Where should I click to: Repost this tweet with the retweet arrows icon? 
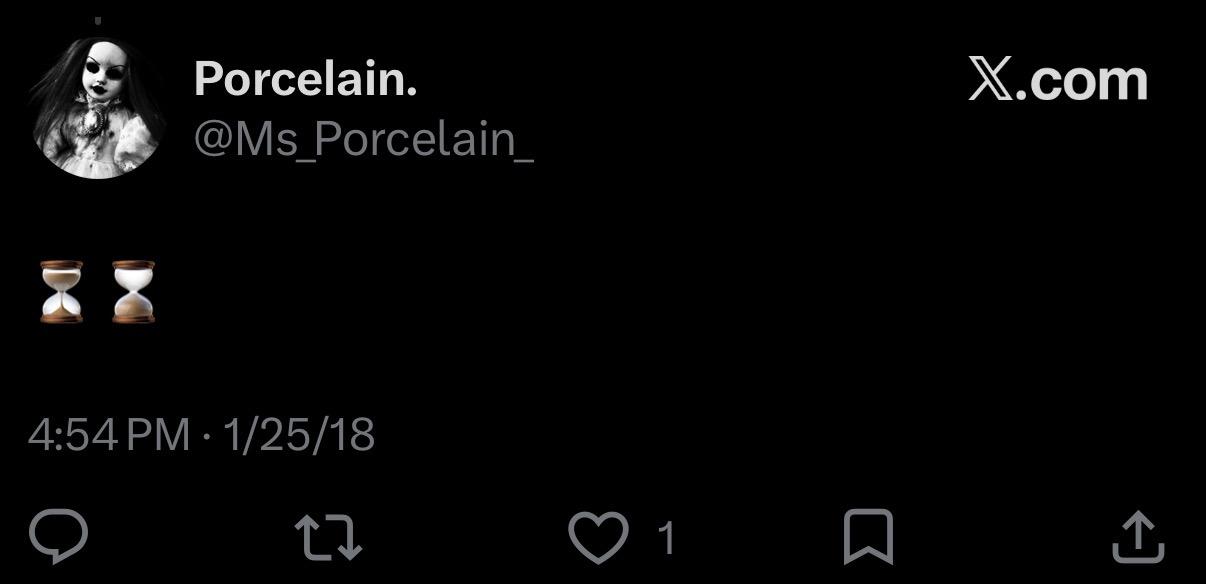[x=329, y=538]
